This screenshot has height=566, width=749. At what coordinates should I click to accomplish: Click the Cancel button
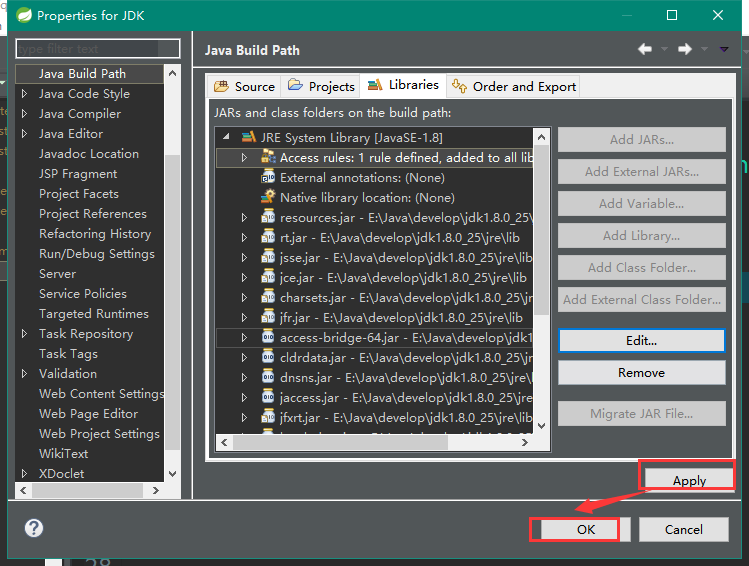tap(684, 529)
